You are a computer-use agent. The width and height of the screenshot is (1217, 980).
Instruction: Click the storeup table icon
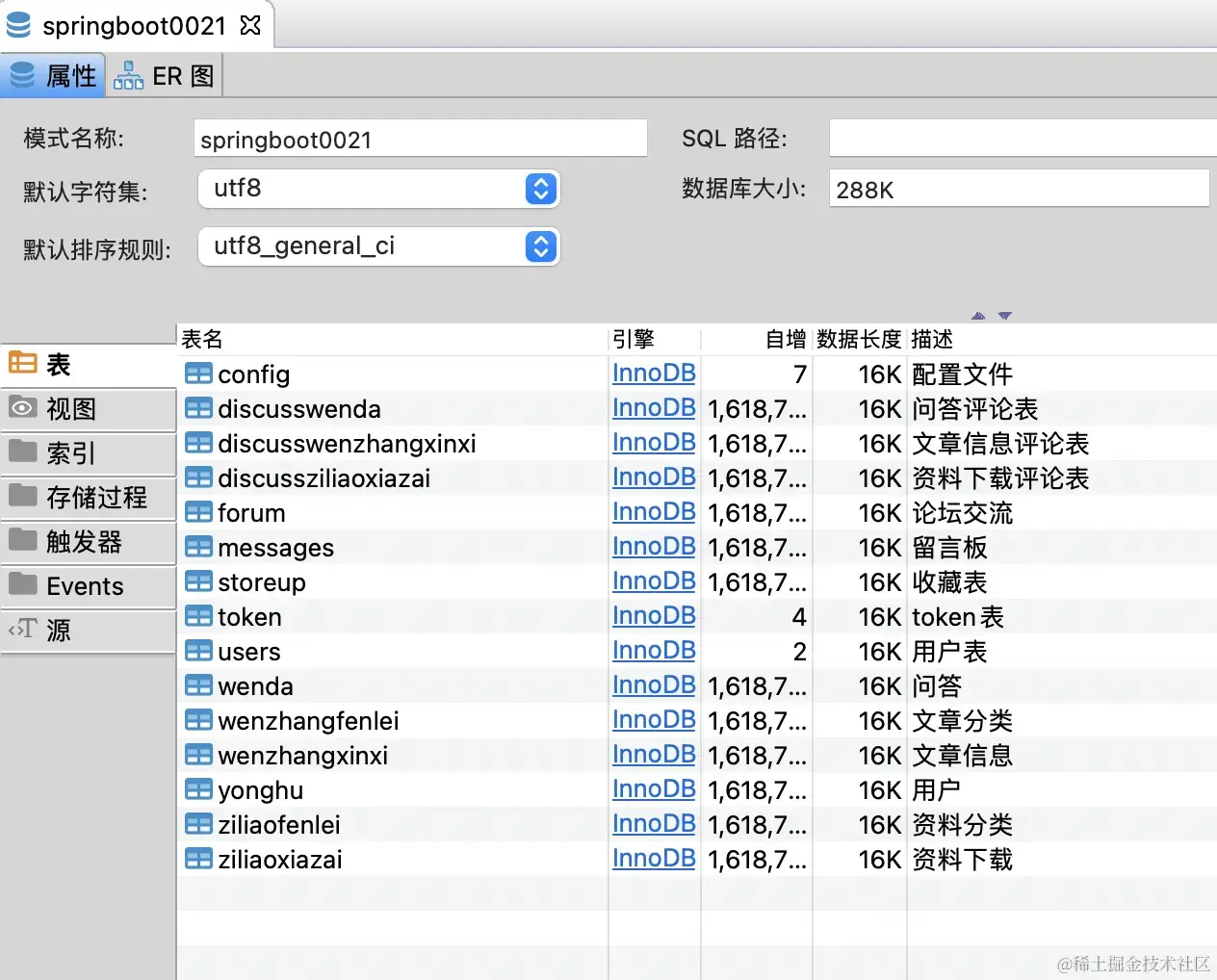point(198,581)
